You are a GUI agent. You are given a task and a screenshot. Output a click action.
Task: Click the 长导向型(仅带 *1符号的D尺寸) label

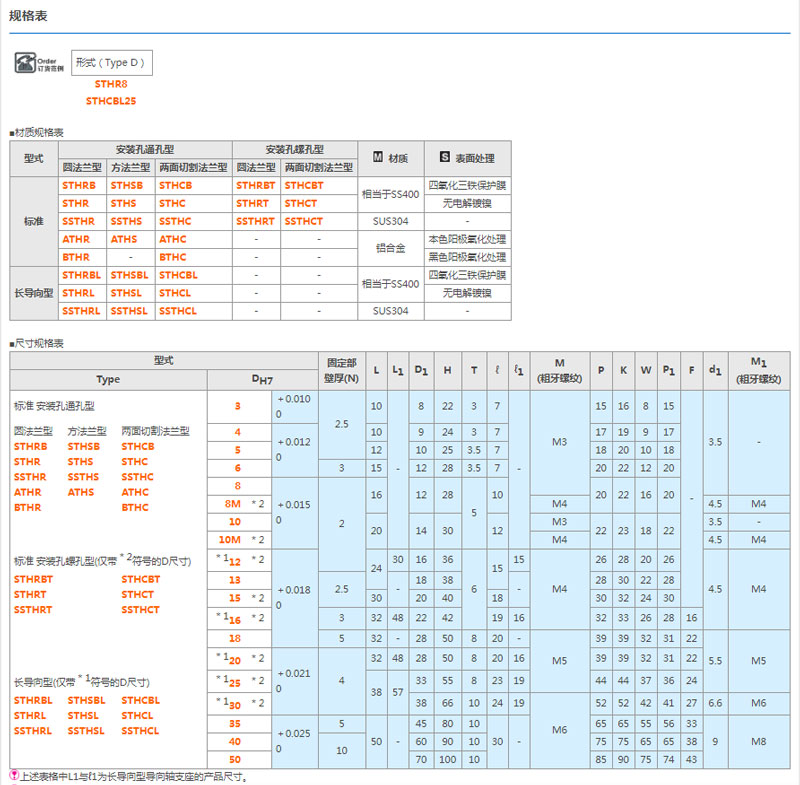point(82,681)
